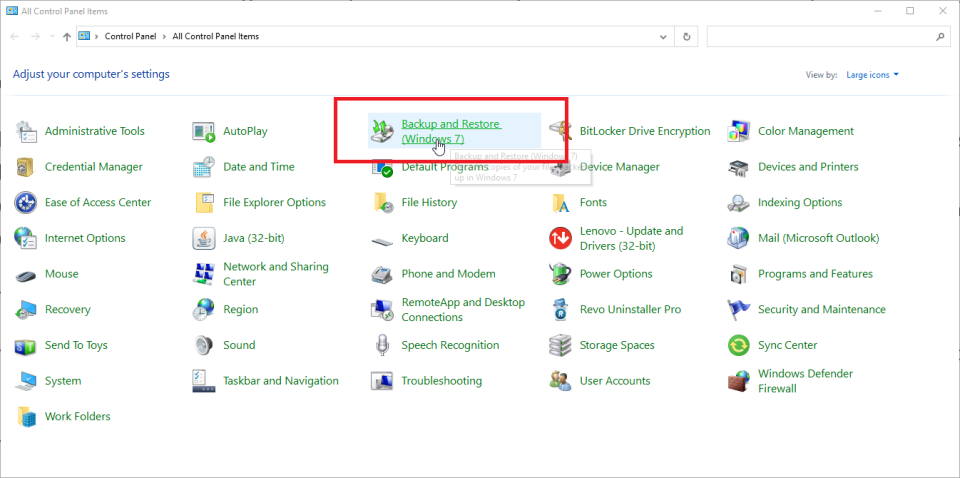Image resolution: width=960 pixels, height=478 pixels.
Task: Open the Device Manager link
Action: [x=620, y=166]
